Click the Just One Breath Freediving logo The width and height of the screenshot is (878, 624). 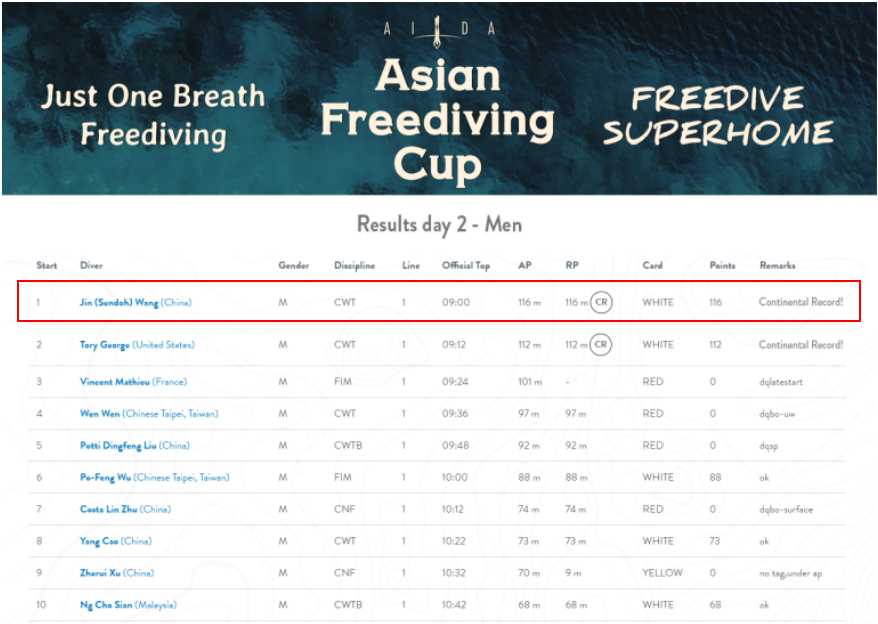pyautogui.click(x=153, y=115)
